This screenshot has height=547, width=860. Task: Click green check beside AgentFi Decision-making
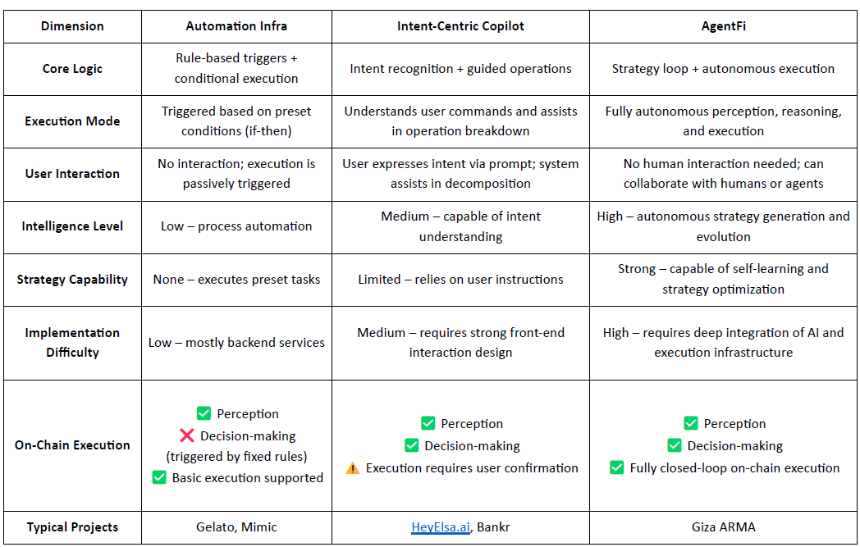click(675, 446)
